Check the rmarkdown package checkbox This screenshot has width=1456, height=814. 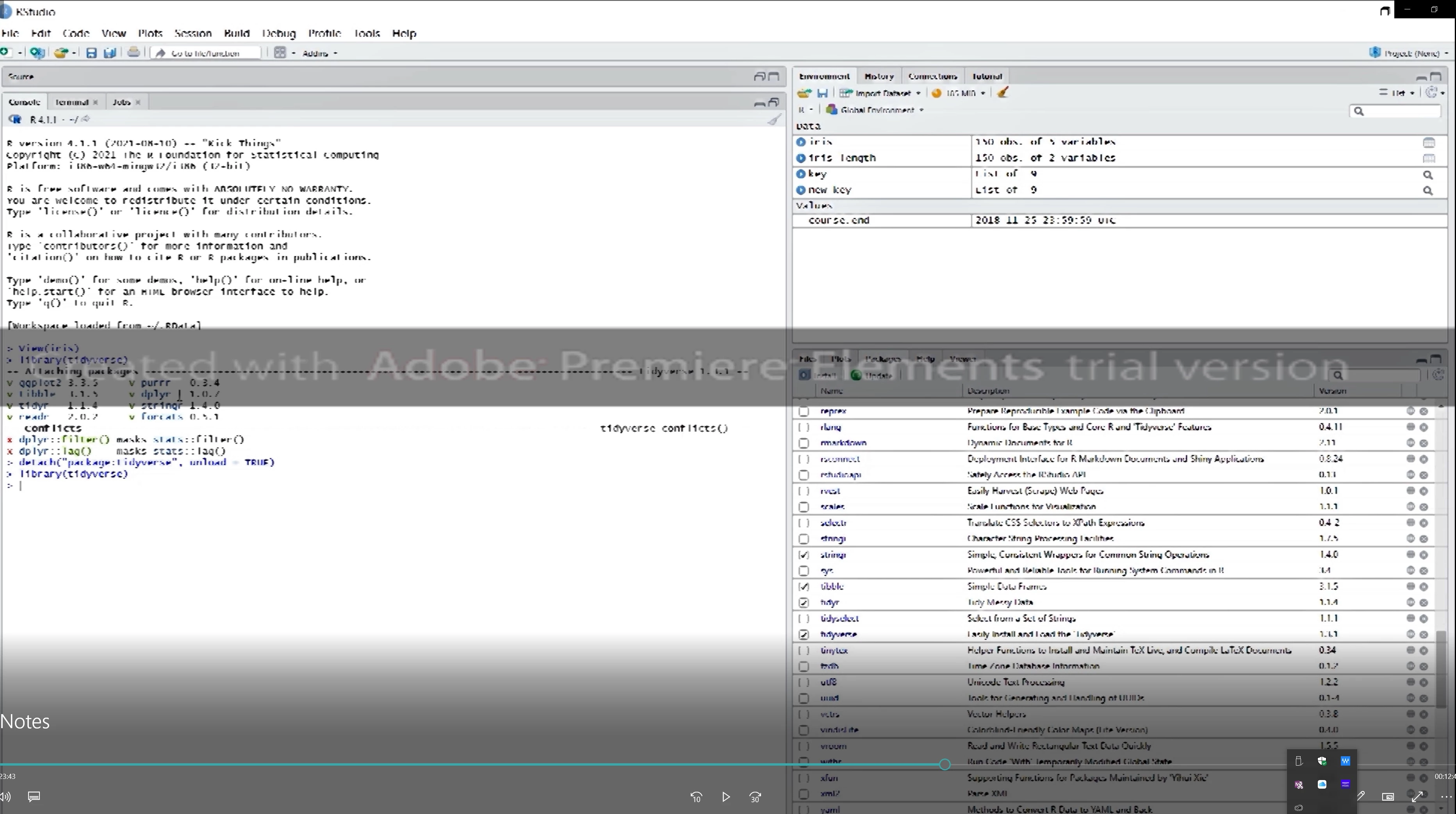[804, 443]
